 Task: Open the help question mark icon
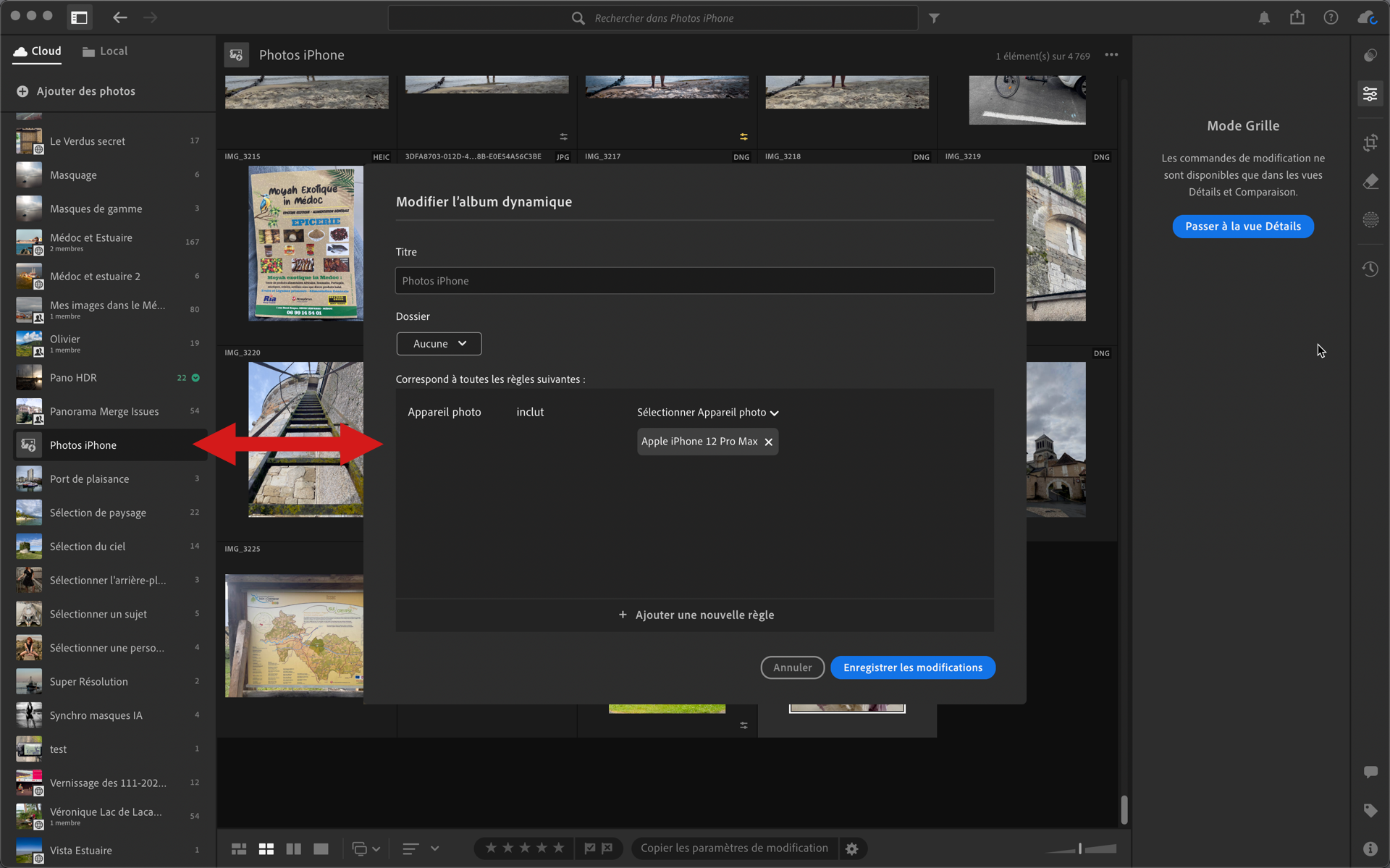click(x=1331, y=17)
